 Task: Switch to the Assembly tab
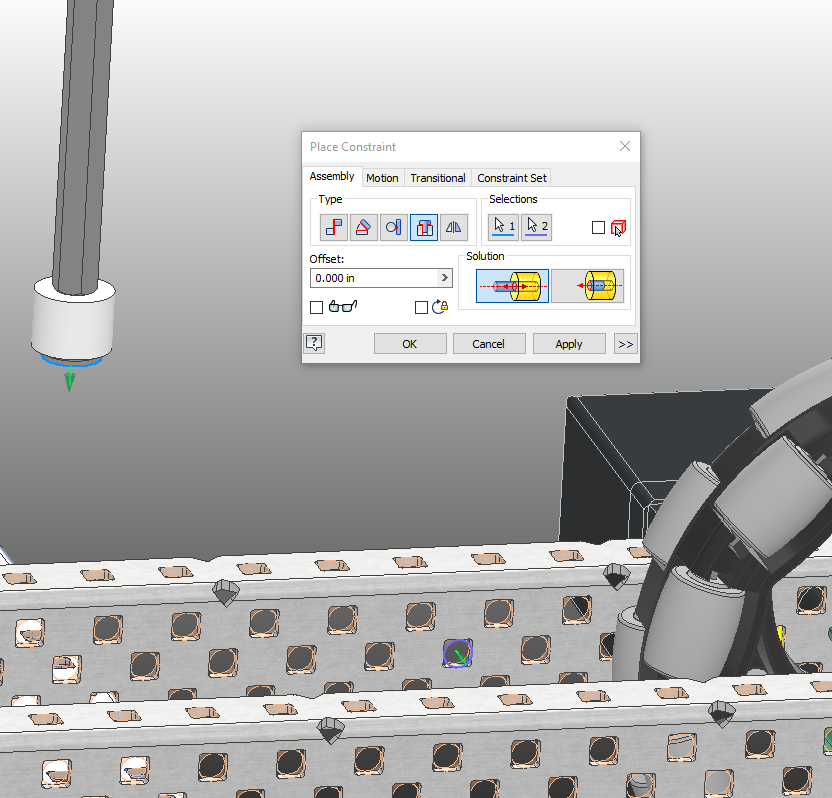(x=332, y=176)
